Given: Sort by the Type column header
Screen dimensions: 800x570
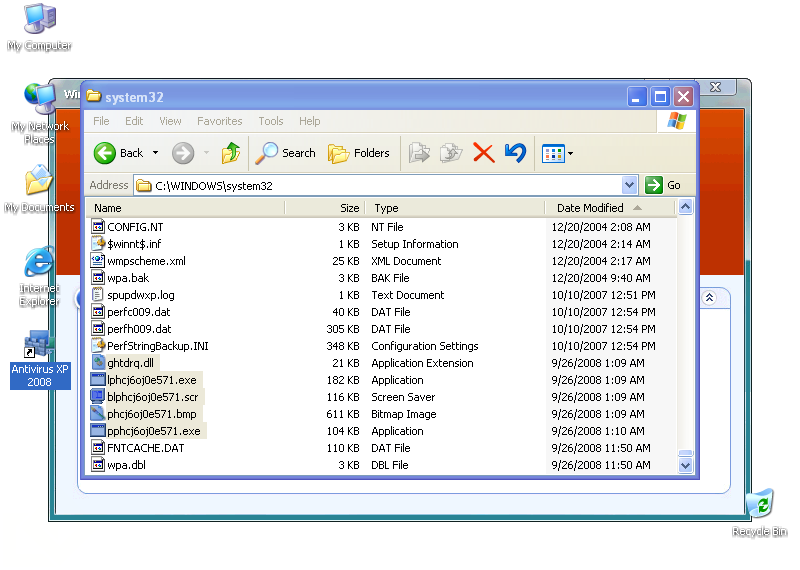Looking at the screenshot, I should click(x=455, y=208).
